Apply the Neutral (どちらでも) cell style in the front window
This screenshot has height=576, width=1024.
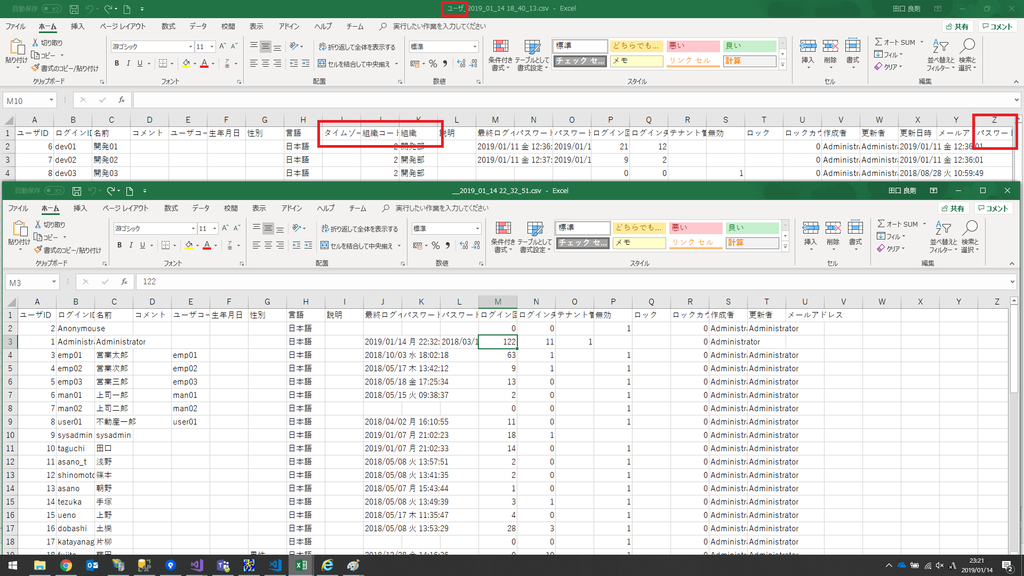(x=638, y=227)
